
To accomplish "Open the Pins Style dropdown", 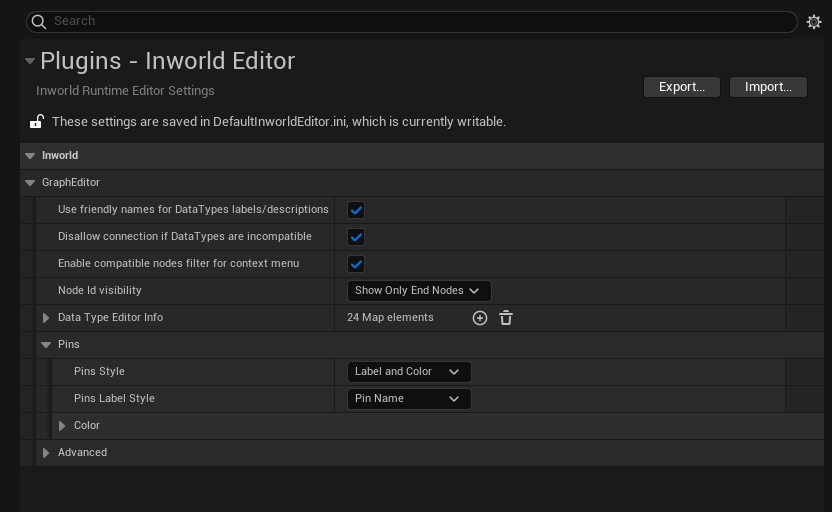I will point(408,372).
